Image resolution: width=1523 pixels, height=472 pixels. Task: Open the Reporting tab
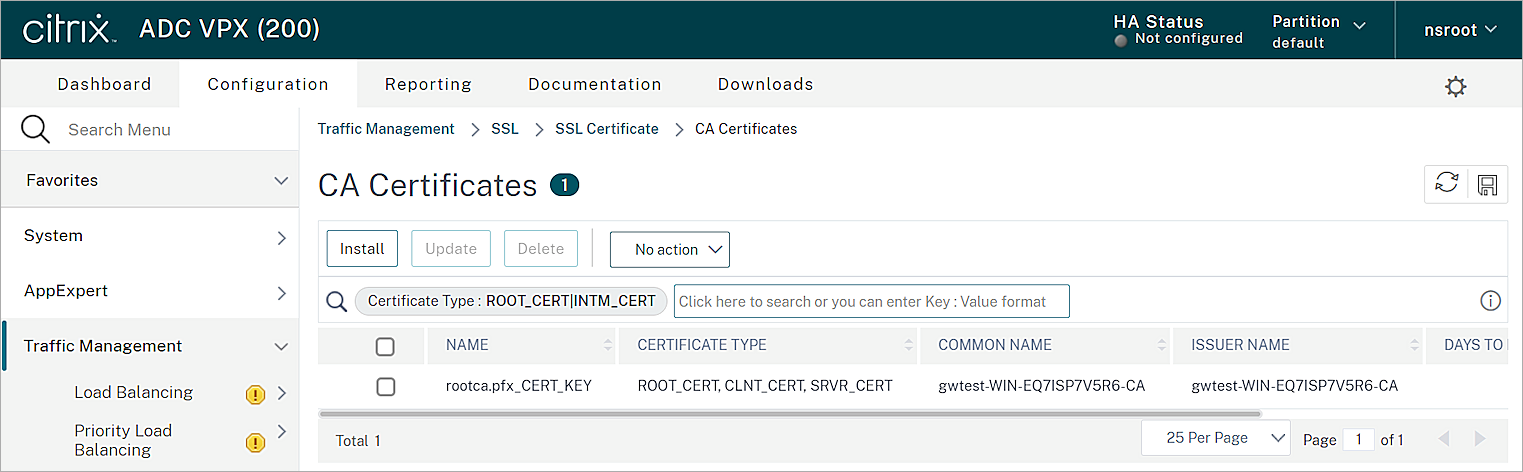(x=428, y=84)
